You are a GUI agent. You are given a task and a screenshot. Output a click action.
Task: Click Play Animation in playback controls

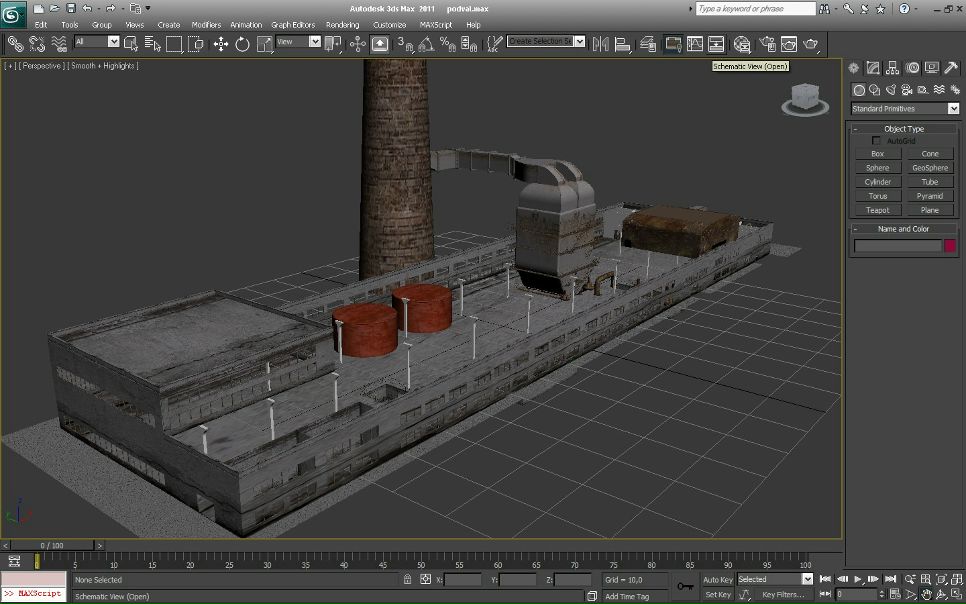[857, 579]
